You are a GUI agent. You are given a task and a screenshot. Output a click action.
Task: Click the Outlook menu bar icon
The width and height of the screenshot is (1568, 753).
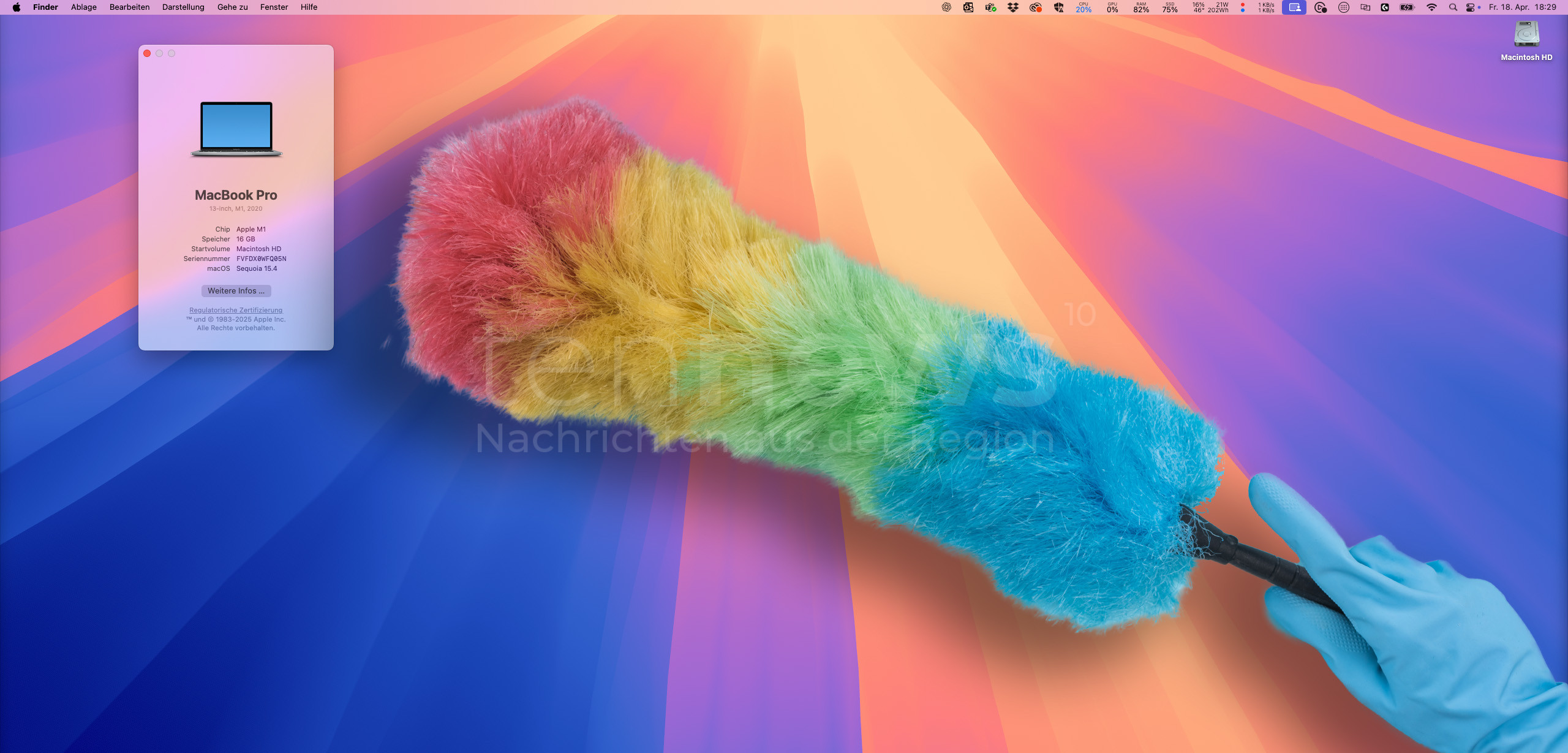(x=968, y=7)
